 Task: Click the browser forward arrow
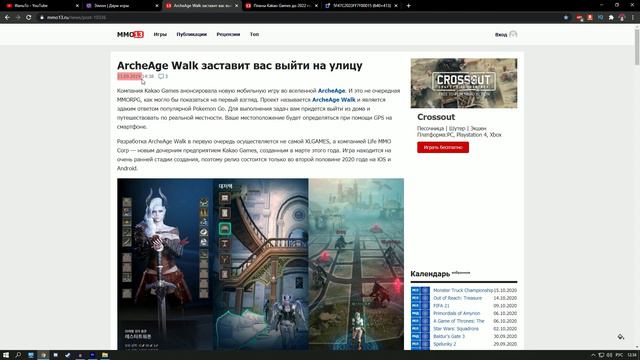[x=18, y=18]
